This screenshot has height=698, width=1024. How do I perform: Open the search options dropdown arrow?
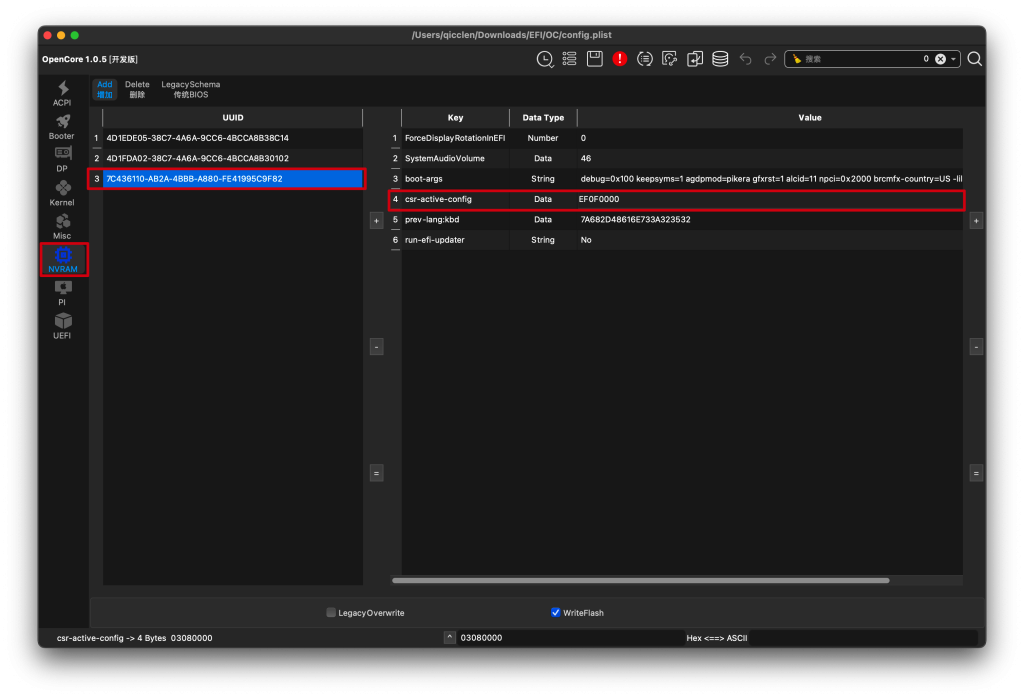953,59
